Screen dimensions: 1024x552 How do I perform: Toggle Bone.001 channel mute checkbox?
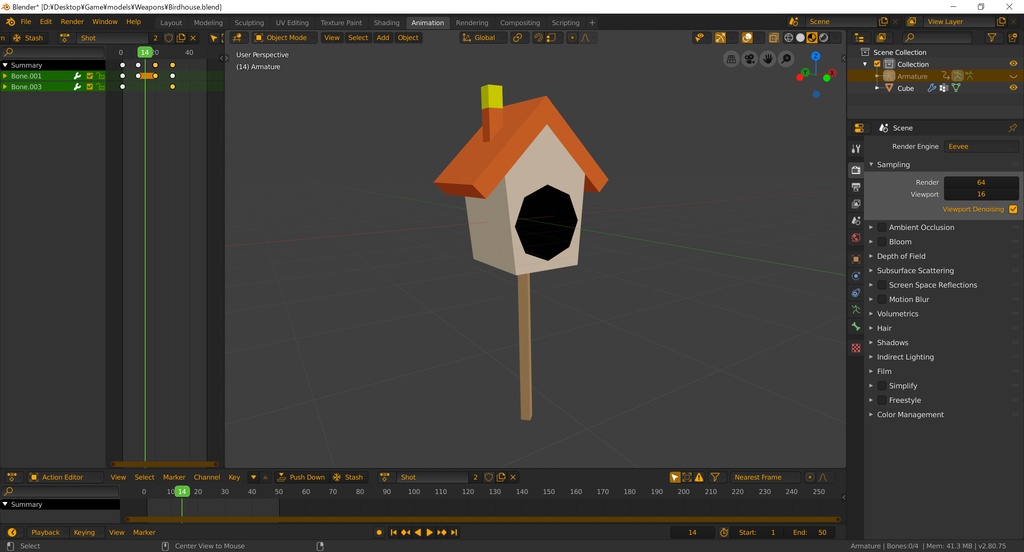(90, 76)
